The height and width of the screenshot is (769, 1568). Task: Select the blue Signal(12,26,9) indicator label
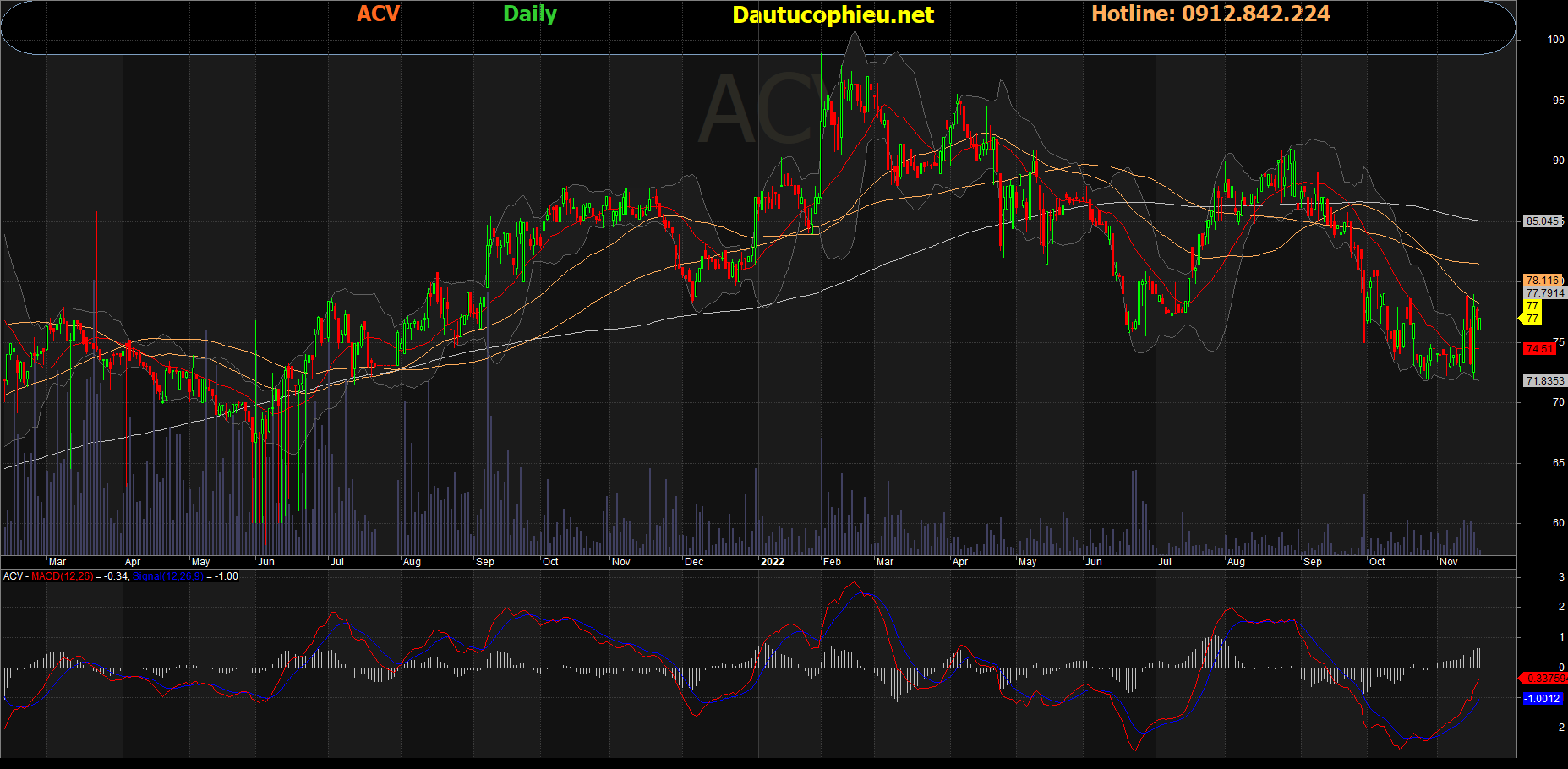coord(167,576)
